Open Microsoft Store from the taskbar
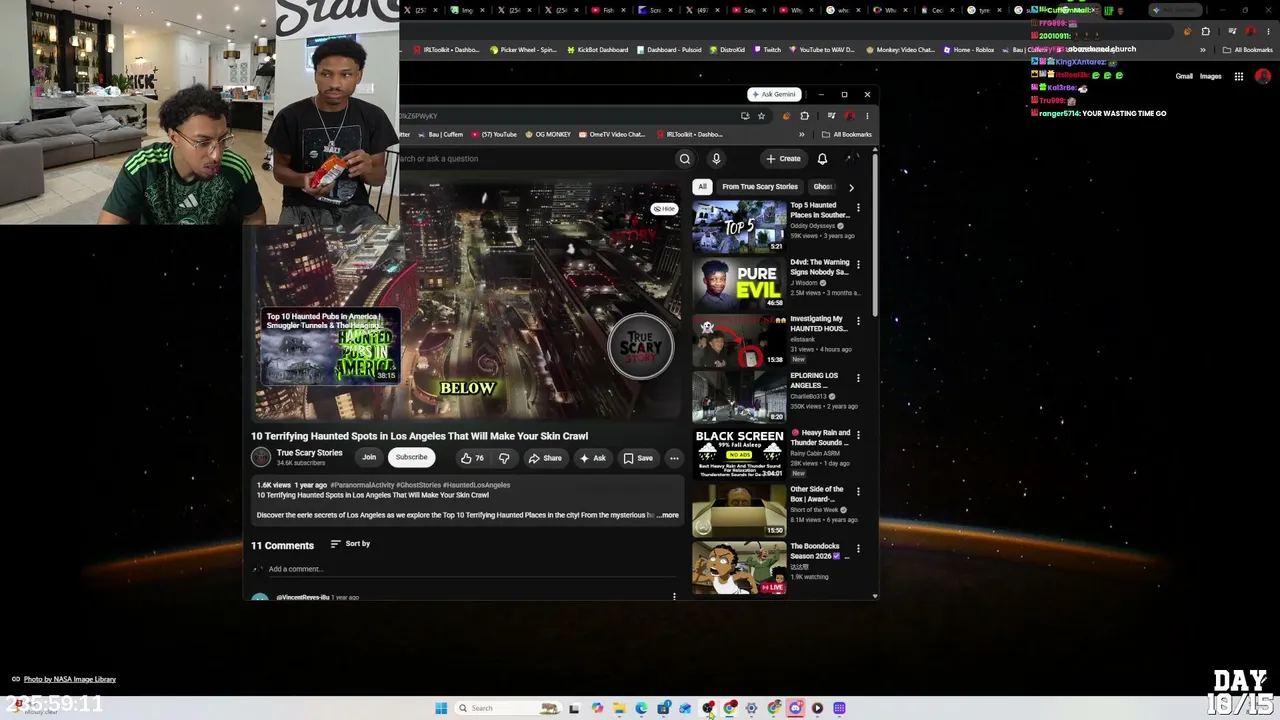The height and width of the screenshot is (720, 1280). point(663,708)
